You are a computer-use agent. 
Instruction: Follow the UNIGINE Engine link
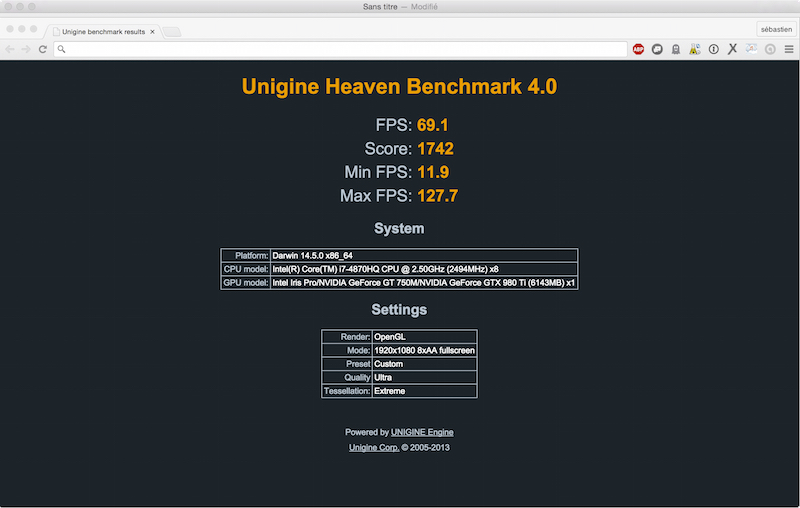(x=422, y=432)
